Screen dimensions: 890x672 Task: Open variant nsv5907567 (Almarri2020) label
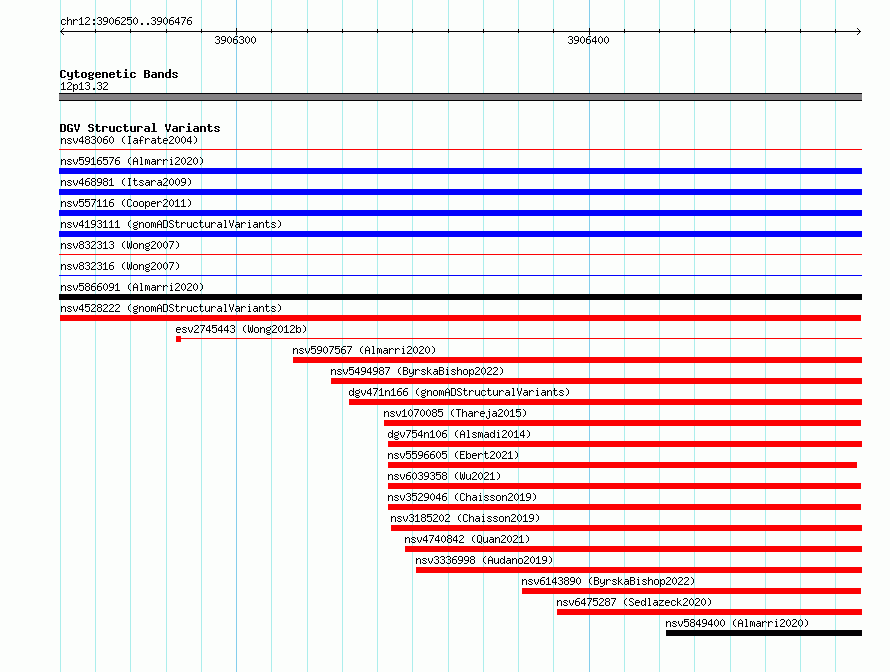tap(364, 350)
